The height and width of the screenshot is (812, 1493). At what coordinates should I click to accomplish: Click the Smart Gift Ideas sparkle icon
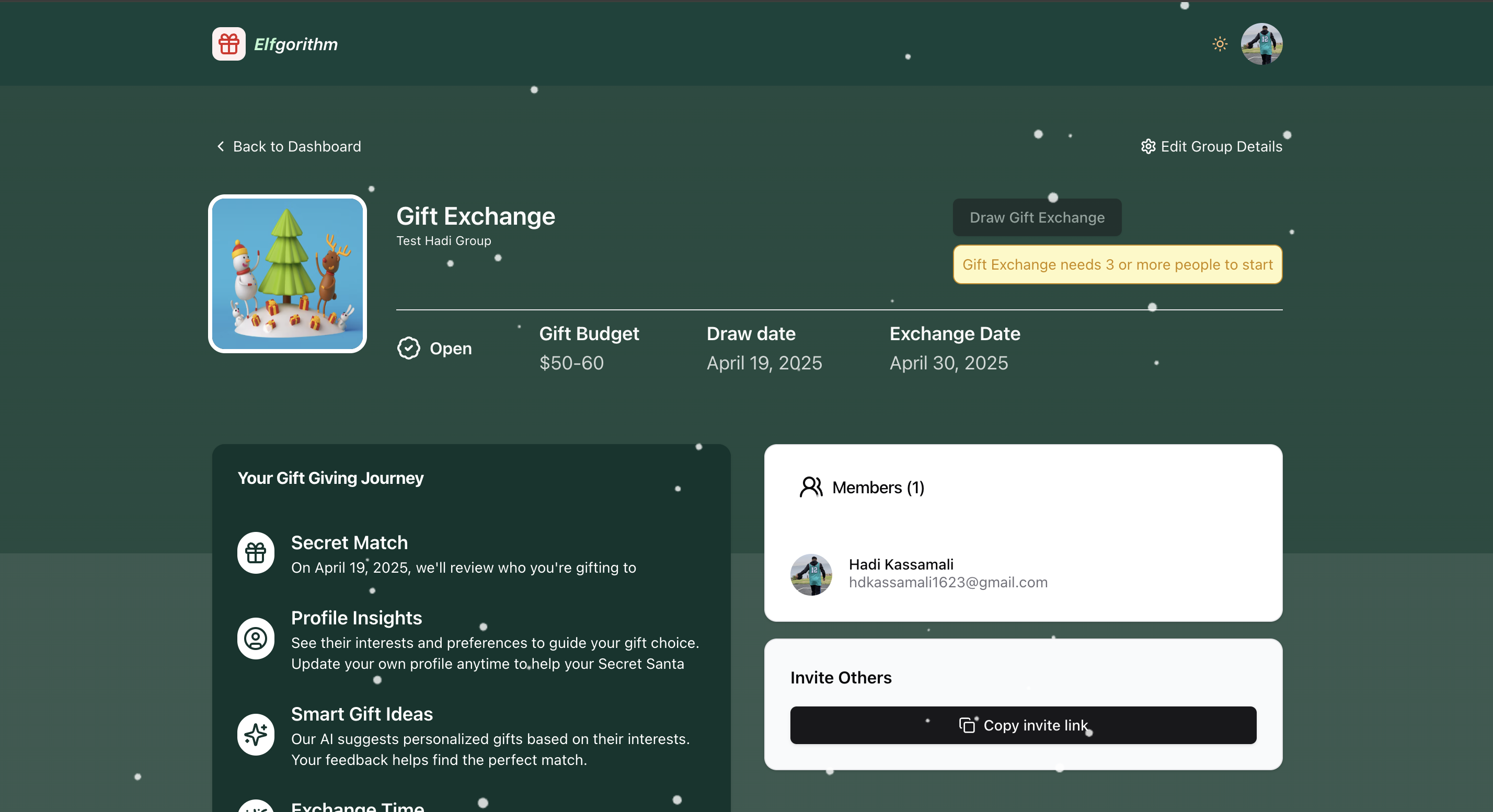coord(256,734)
